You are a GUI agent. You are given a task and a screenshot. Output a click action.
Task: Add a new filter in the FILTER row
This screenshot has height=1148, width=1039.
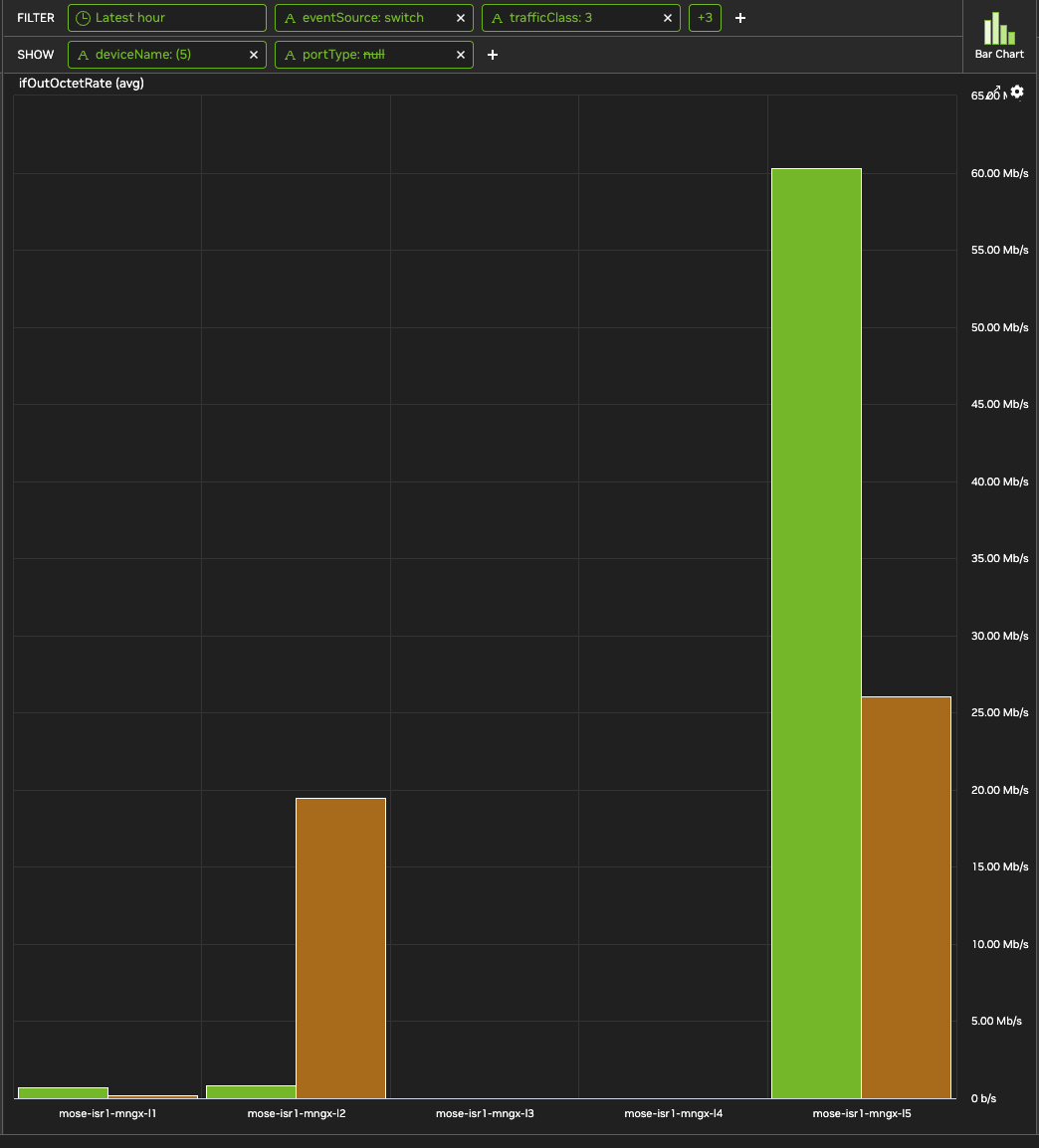click(740, 18)
